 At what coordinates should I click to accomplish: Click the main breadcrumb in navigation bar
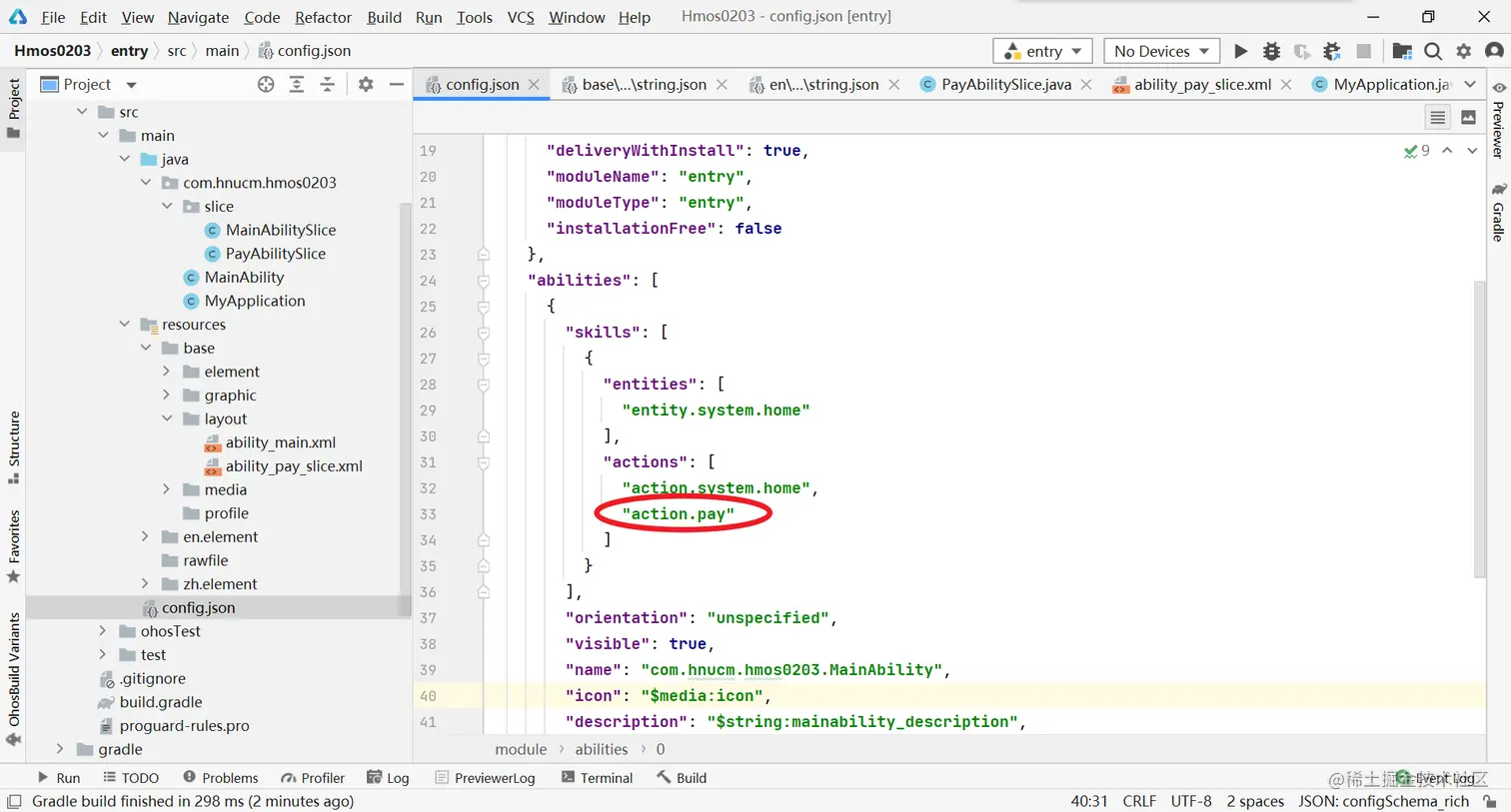coord(222,51)
